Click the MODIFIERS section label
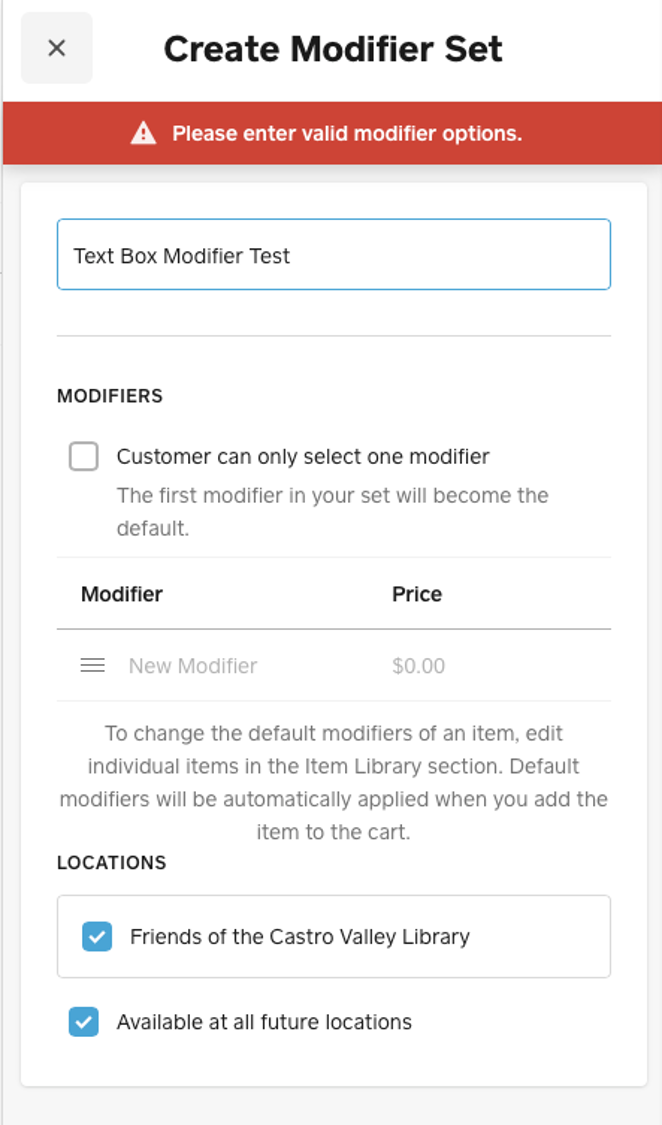 pyautogui.click(x=110, y=396)
